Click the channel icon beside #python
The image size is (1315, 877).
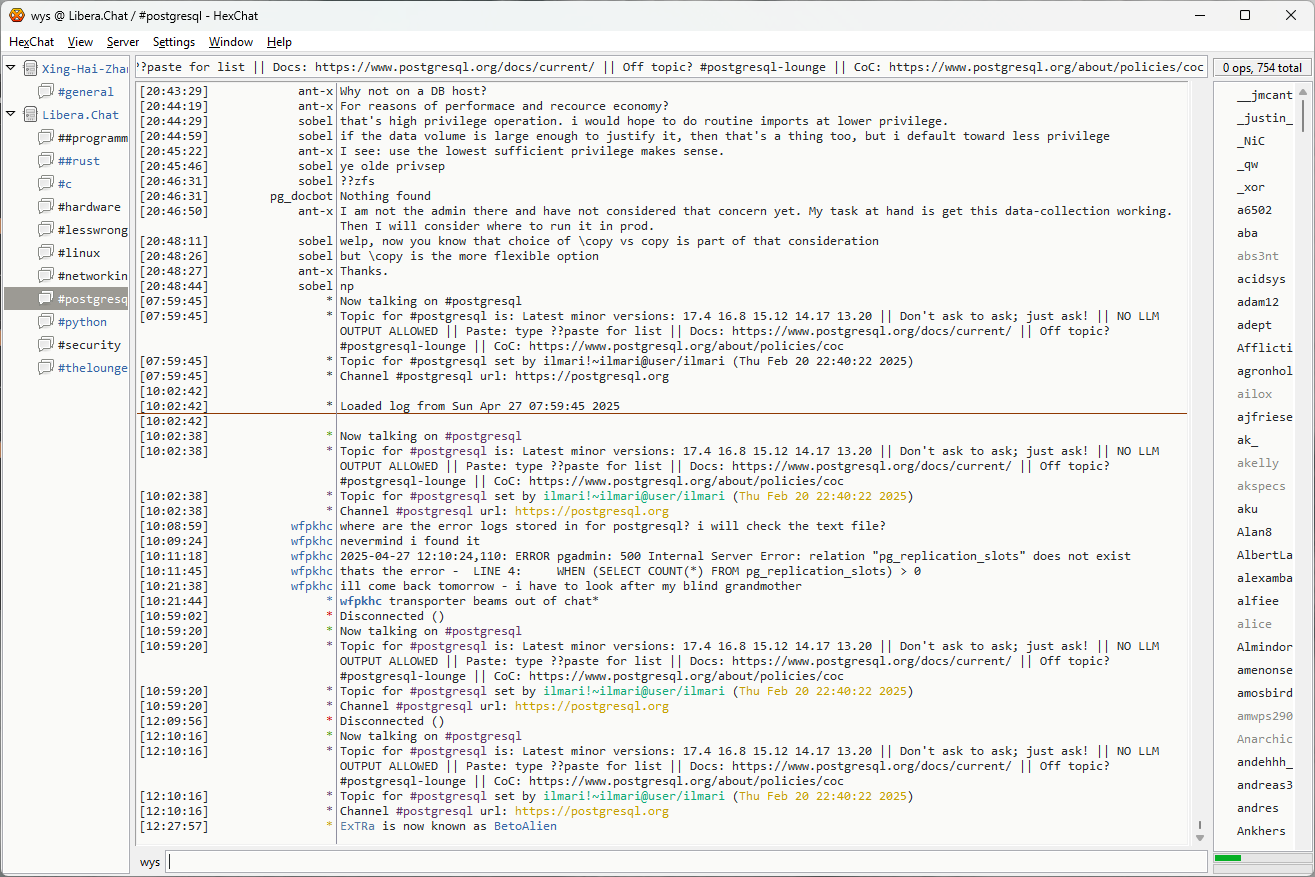click(45, 322)
